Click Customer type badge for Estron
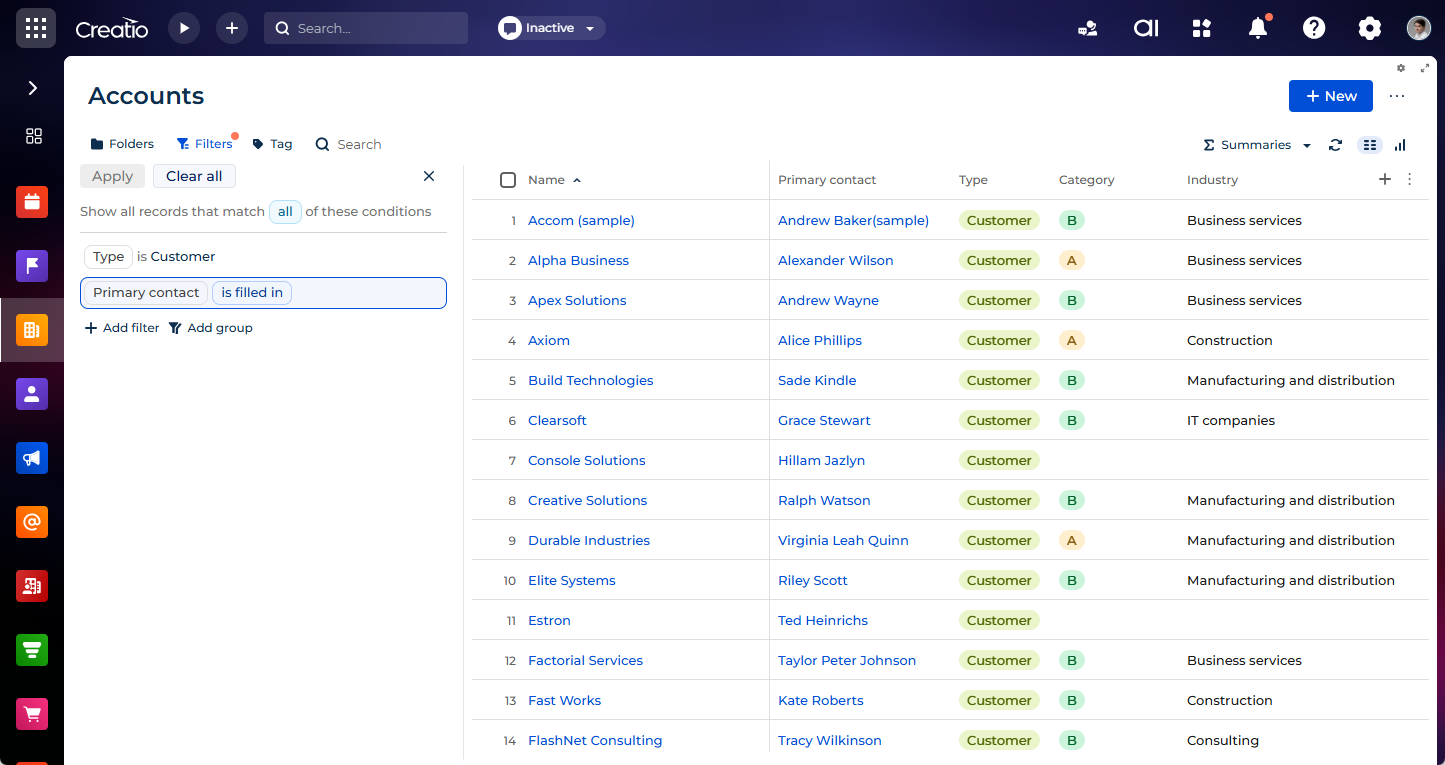This screenshot has width=1445, height=765. pyautogui.click(x=999, y=620)
